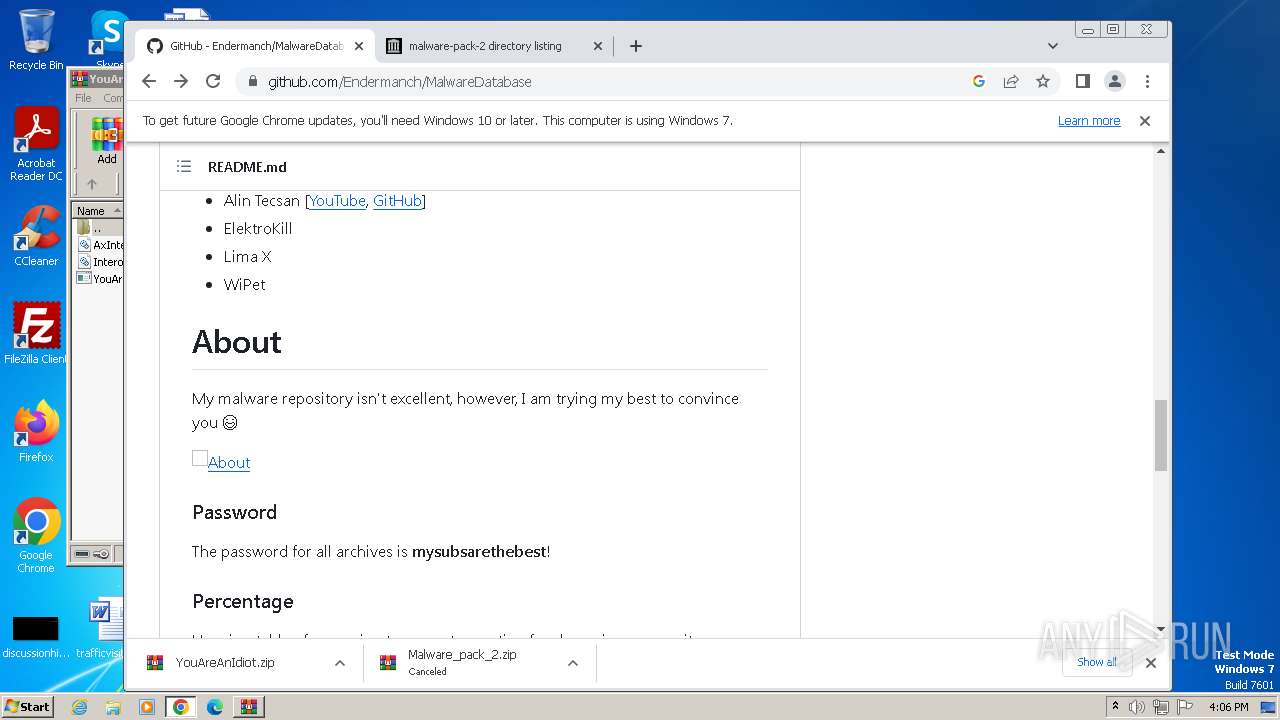Launch CCleaner from the desktop

(36, 236)
